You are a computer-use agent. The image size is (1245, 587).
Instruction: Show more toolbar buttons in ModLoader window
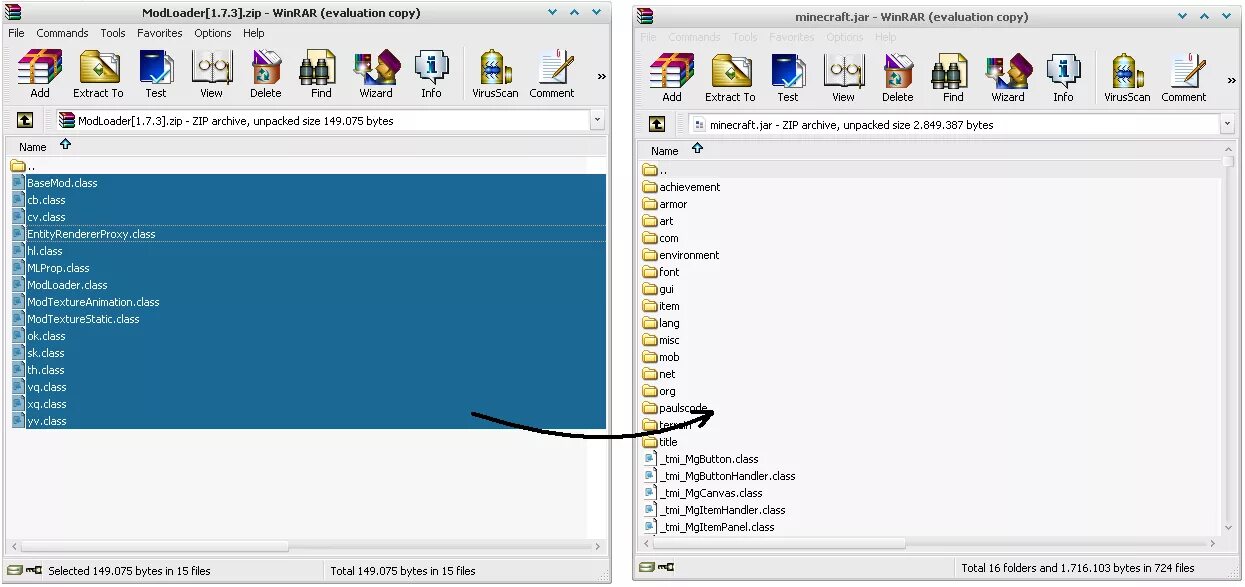click(601, 76)
